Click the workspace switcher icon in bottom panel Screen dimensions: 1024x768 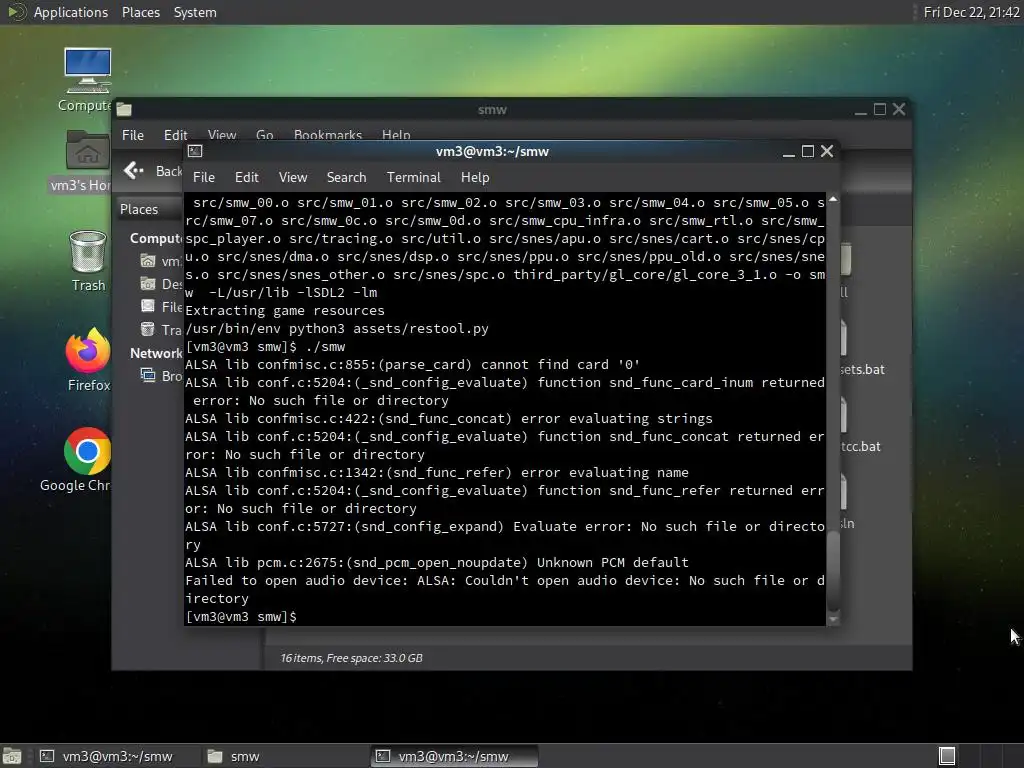coord(947,756)
